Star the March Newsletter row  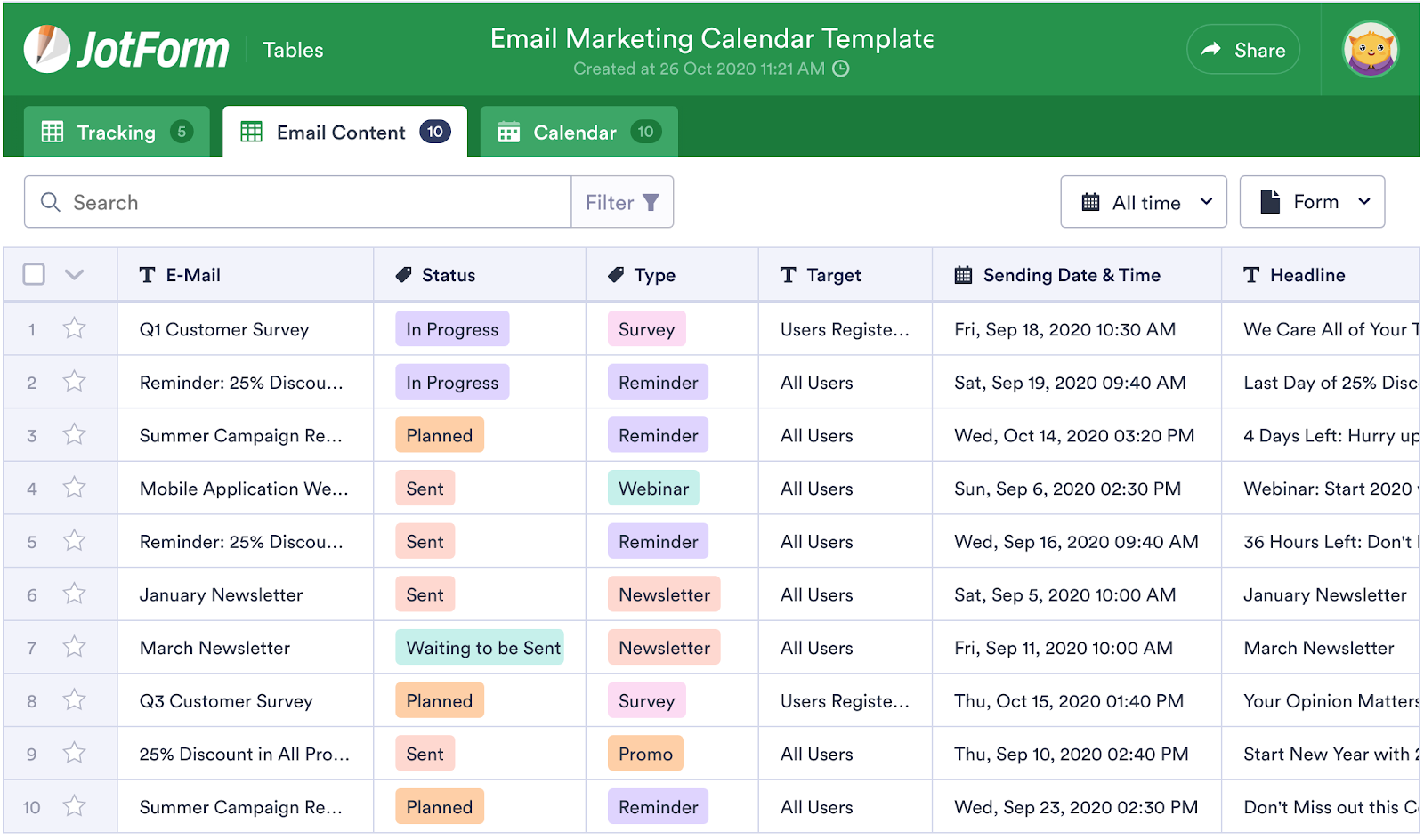pyautogui.click(x=74, y=647)
